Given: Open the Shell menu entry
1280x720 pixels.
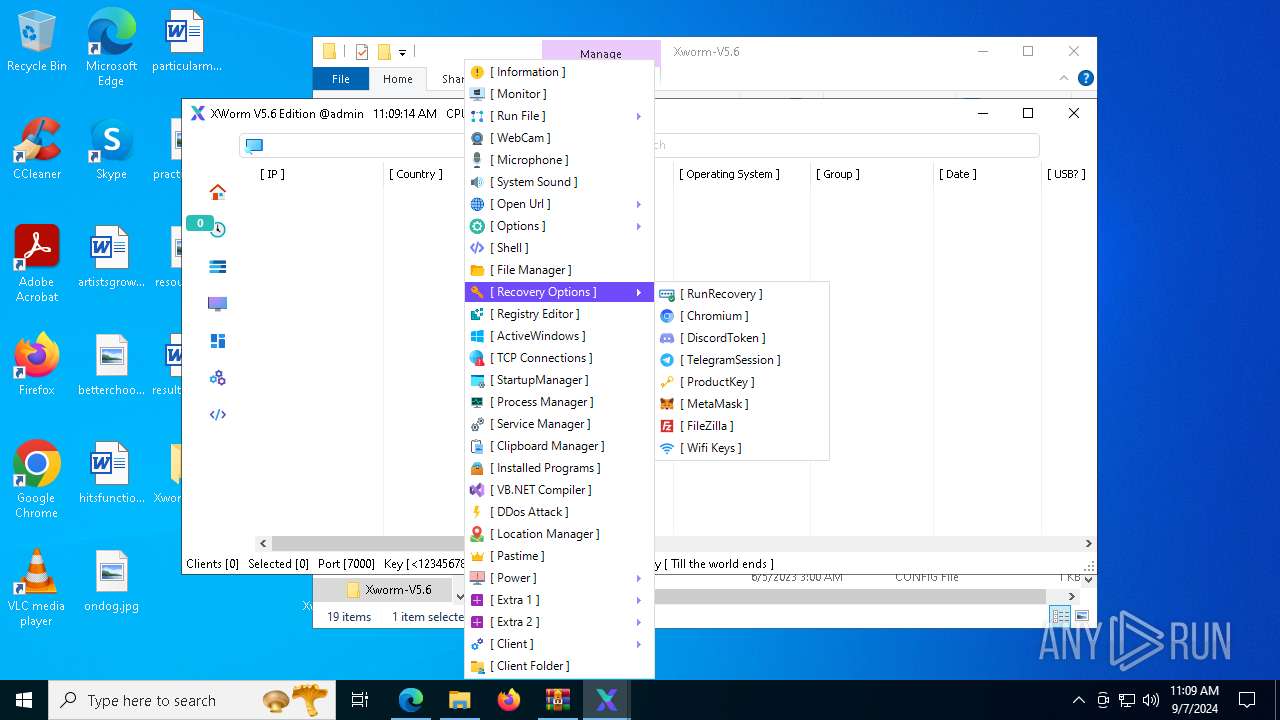Looking at the screenshot, I should pos(559,248).
